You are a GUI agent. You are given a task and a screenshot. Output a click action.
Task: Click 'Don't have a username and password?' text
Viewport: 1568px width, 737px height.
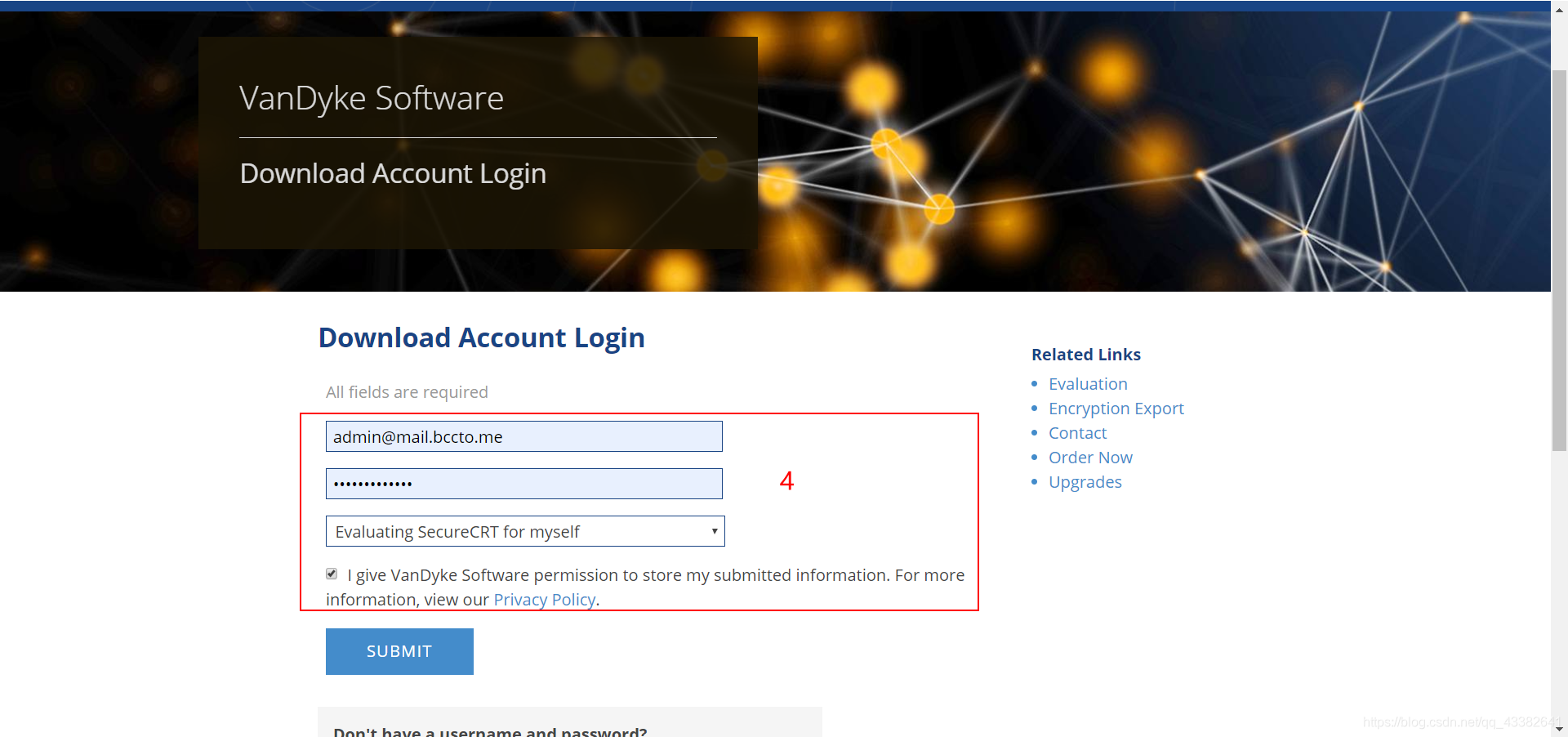click(x=490, y=730)
